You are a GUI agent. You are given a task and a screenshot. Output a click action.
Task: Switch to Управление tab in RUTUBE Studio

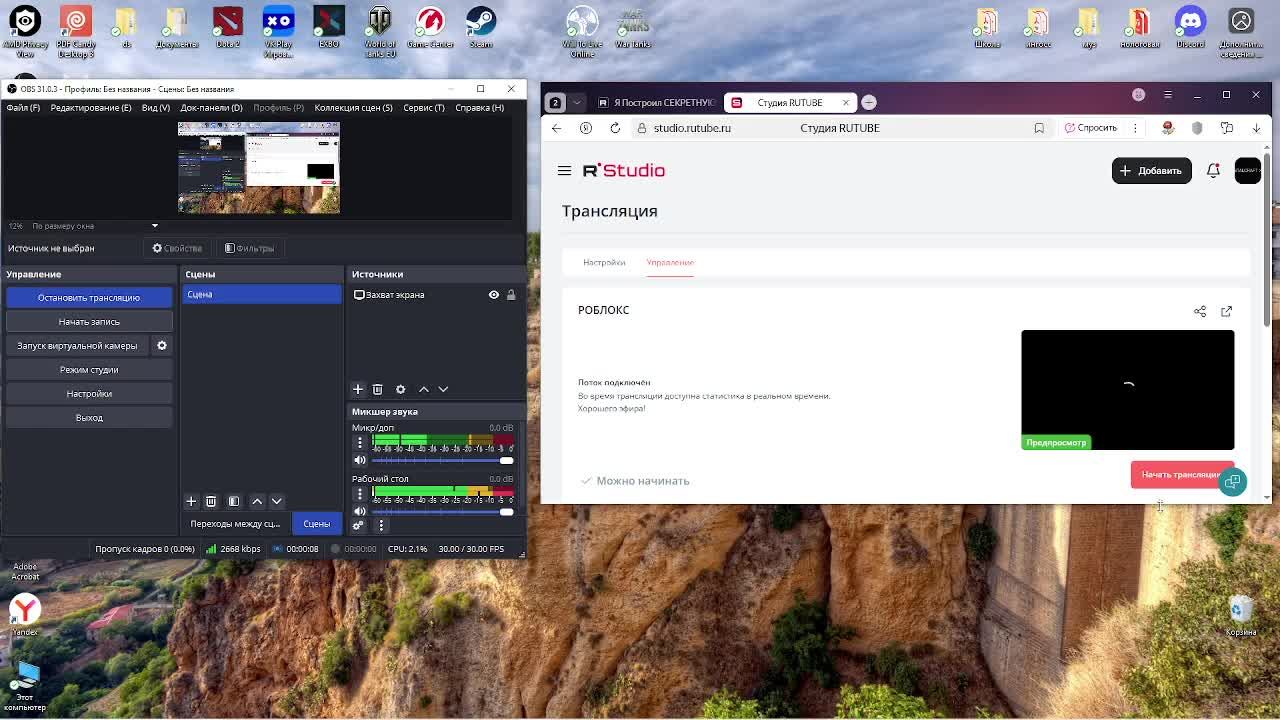[670, 263]
